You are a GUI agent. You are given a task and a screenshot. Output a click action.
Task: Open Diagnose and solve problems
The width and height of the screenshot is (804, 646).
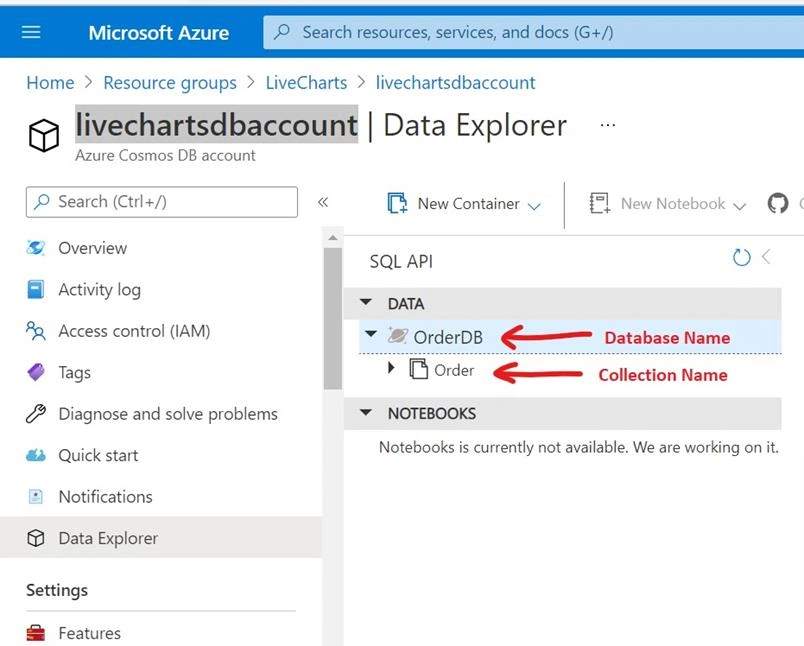pyautogui.click(x=168, y=414)
